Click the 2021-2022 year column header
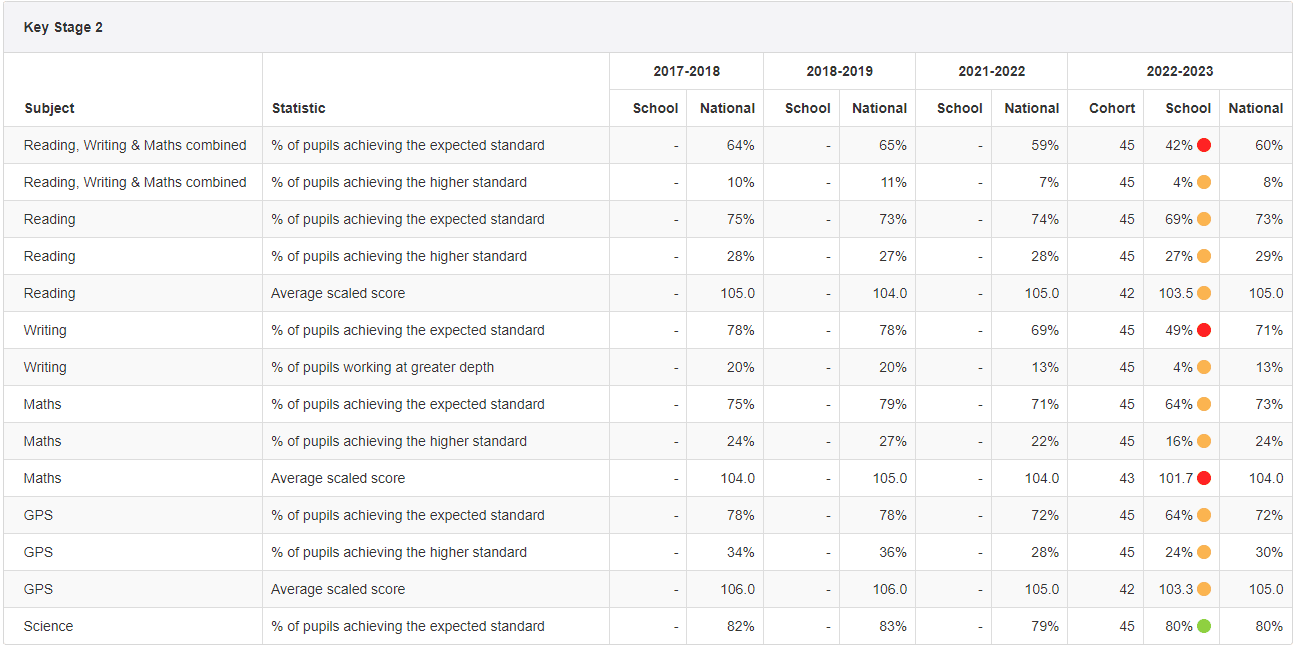Image resolution: width=1298 pixels, height=649 pixels. click(991, 71)
